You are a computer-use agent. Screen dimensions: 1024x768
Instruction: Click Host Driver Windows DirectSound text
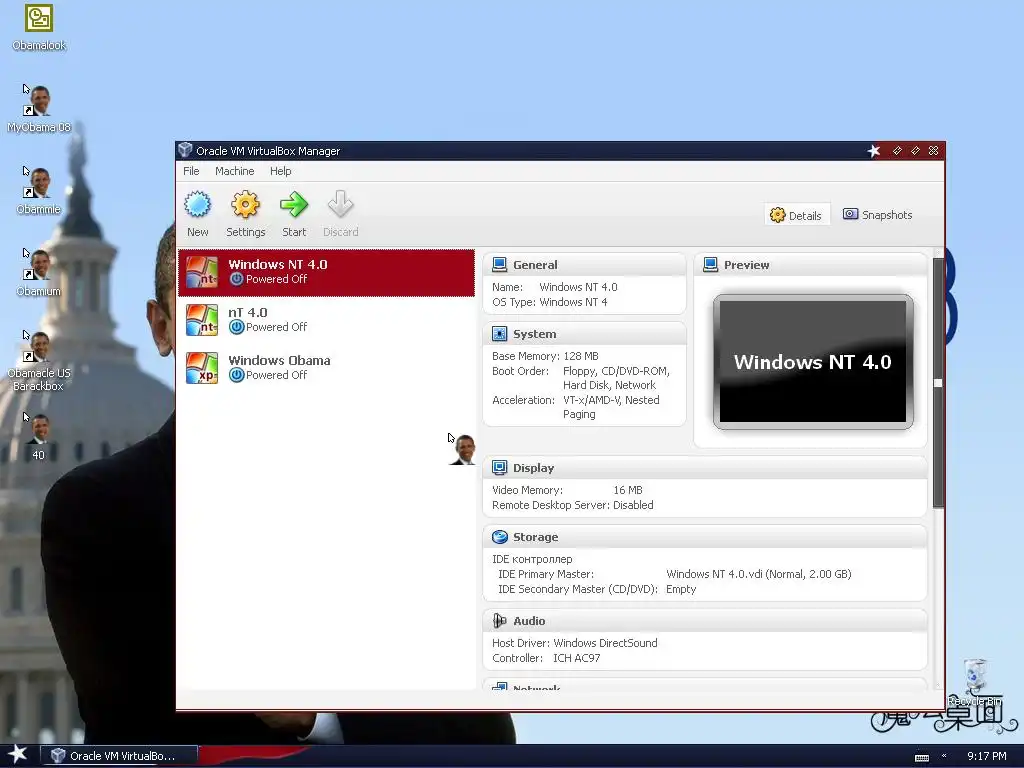tap(575, 643)
